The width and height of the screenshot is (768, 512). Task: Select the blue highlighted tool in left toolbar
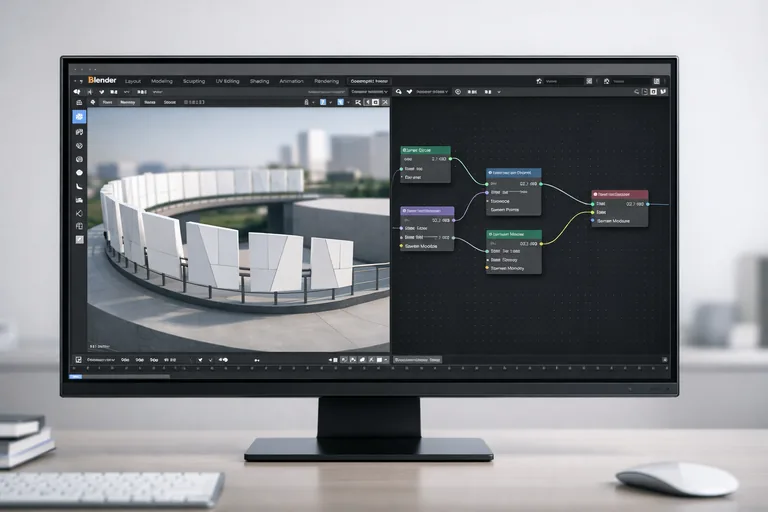click(x=79, y=117)
